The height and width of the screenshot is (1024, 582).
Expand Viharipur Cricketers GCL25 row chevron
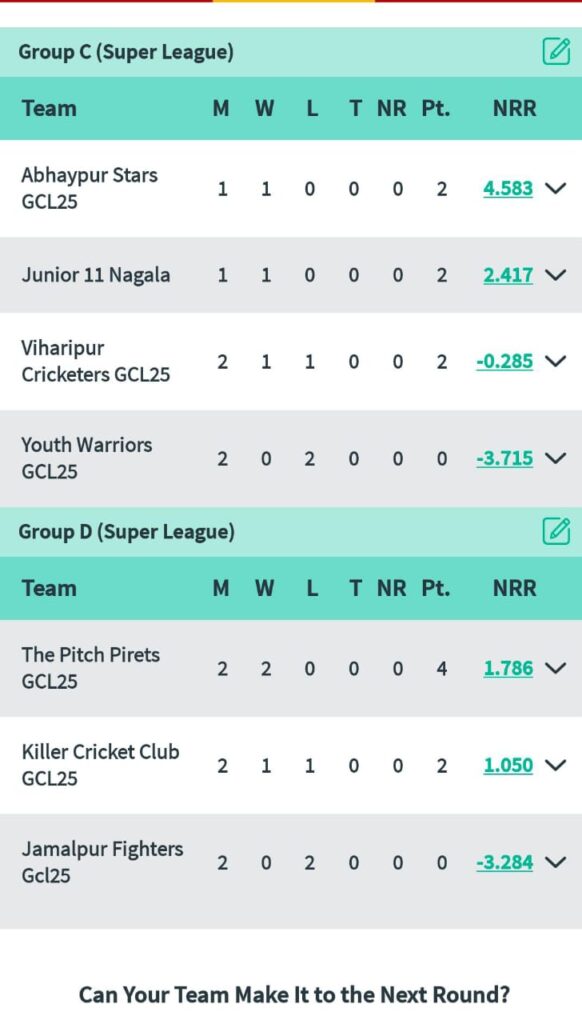click(x=555, y=361)
